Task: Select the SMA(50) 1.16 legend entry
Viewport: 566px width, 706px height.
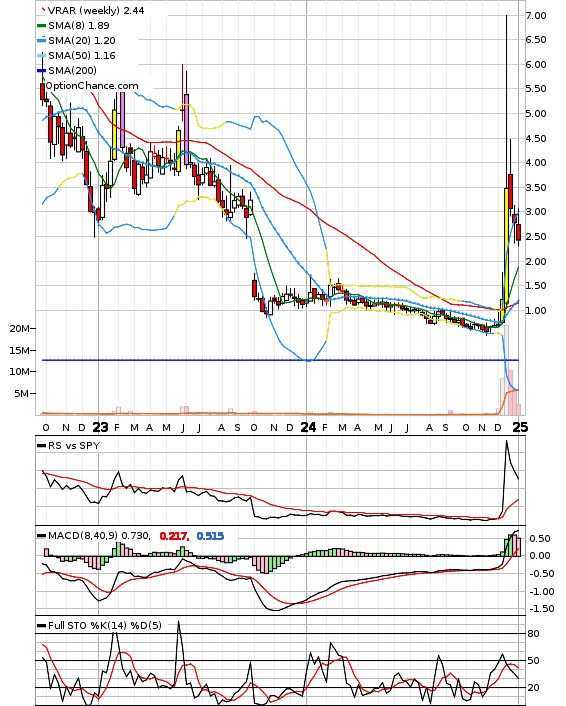Action: coord(77,55)
